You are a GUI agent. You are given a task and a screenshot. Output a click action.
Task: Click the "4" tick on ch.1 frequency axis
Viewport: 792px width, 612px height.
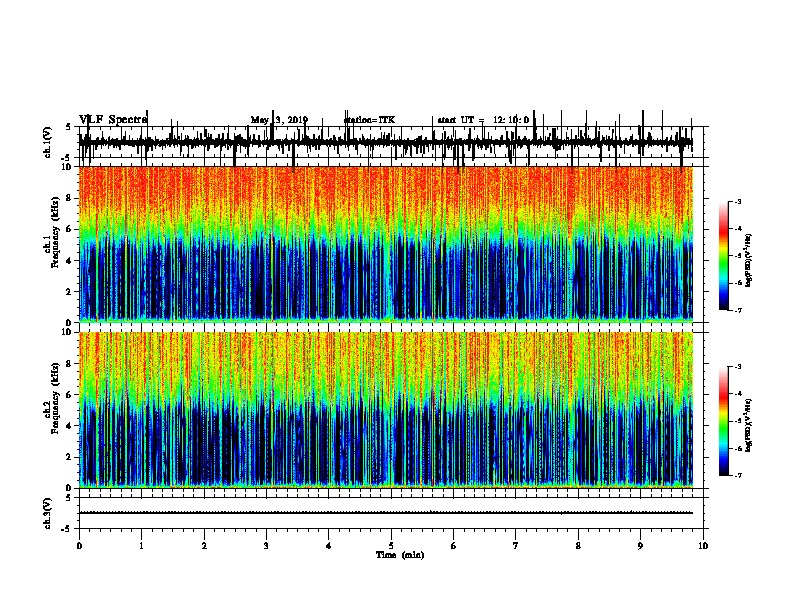pyautogui.click(x=71, y=261)
